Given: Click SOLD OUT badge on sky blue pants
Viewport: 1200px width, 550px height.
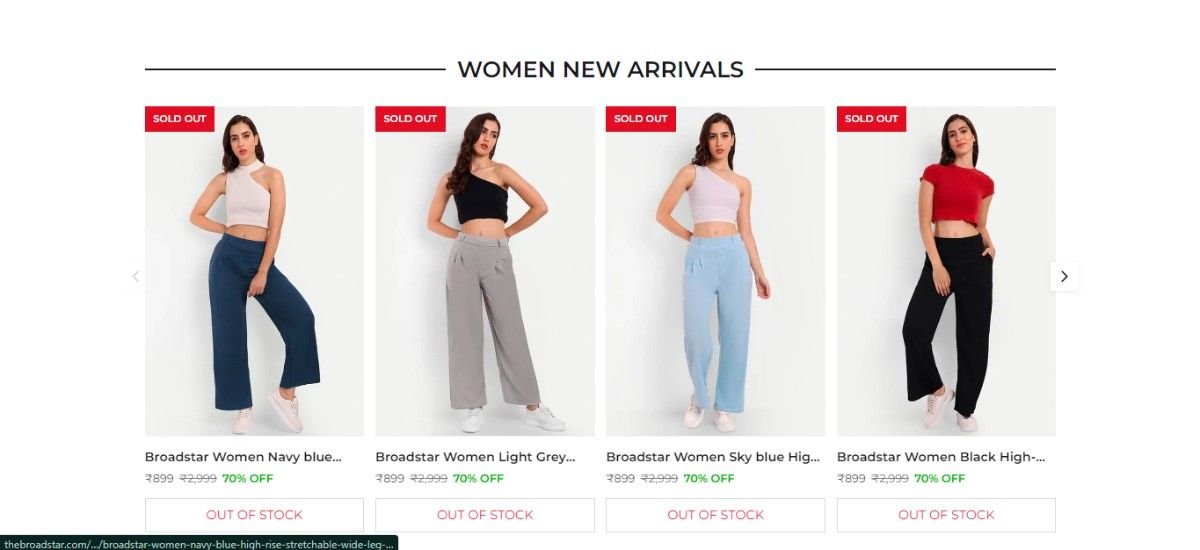Looking at the screenshot, I should (x=641, y=118).
